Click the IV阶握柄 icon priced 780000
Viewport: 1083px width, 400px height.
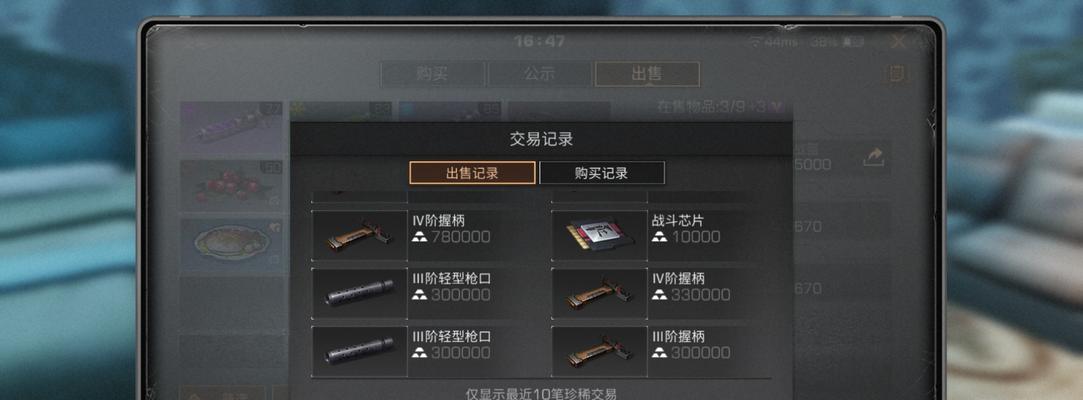coord(360,236)
